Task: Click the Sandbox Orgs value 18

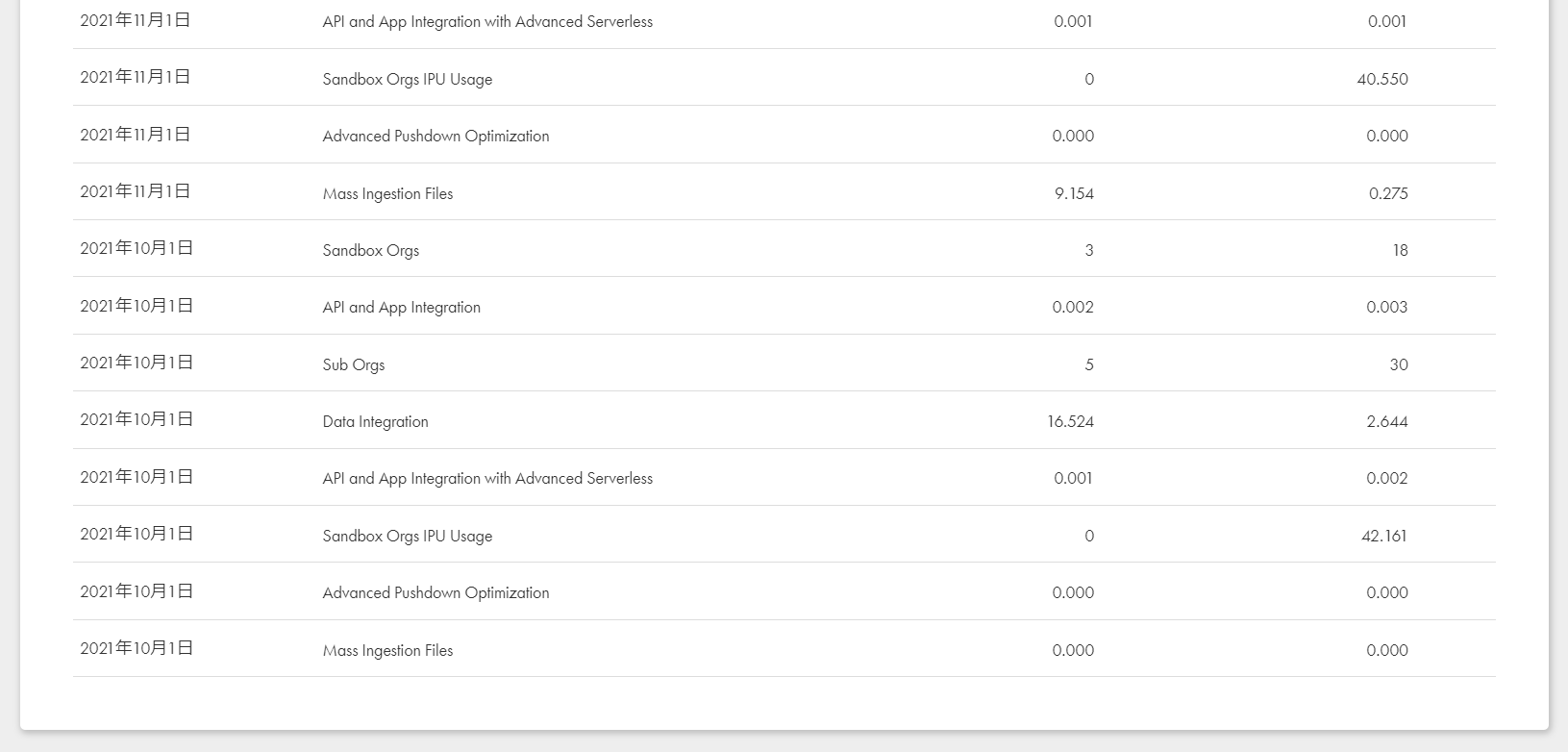Action: (x=1400, y=250)
